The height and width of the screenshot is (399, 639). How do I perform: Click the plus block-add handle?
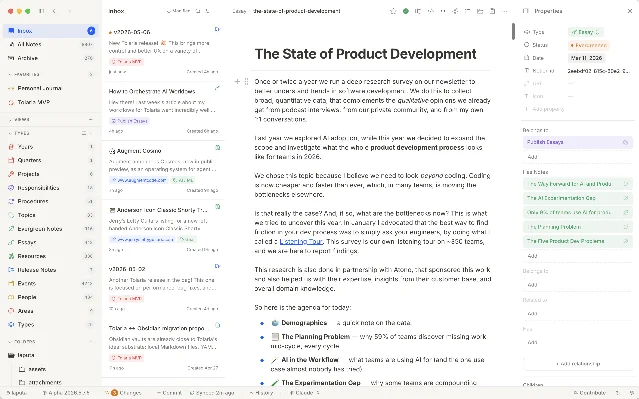[x=237, y=82]
